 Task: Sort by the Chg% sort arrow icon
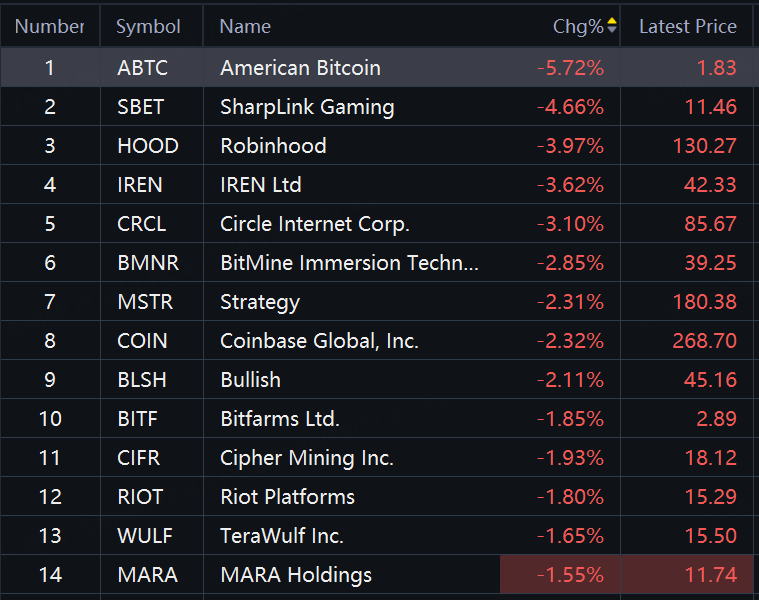(x=612, y=26)
